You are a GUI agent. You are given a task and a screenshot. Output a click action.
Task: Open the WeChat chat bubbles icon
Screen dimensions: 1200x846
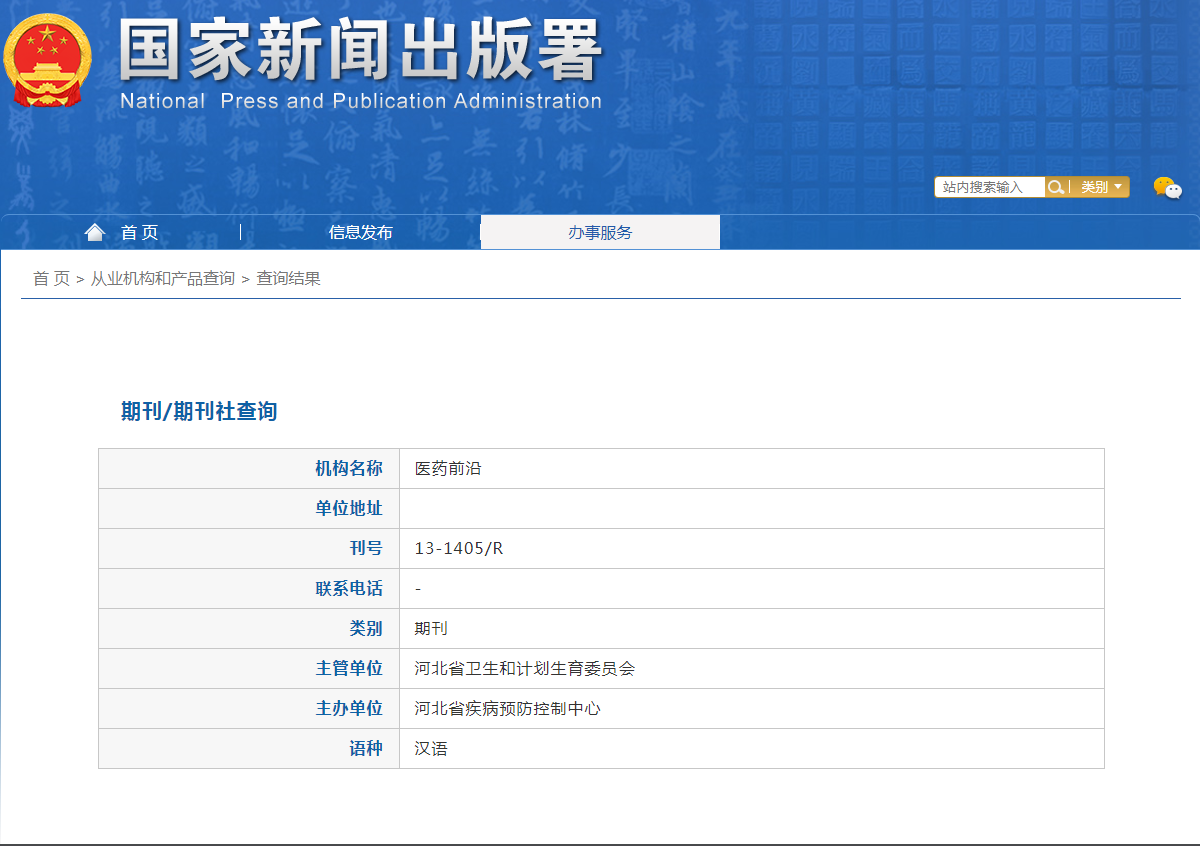coord(1166,187)
